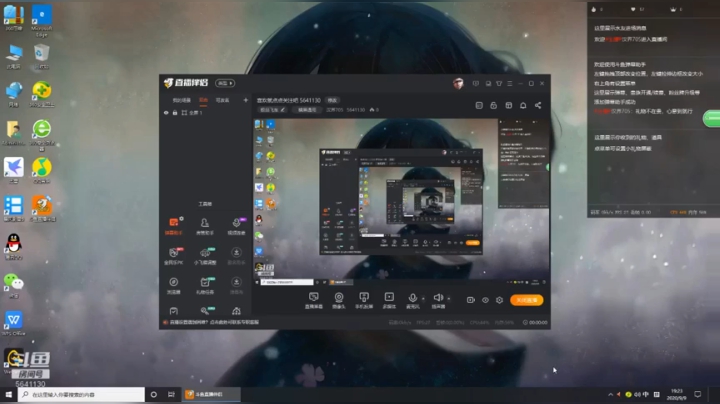Image resolution: width=720 pixels, height=404 pixels.
Task: Select the WPS Office desktop icon
Action: click(x=14, y=324)
